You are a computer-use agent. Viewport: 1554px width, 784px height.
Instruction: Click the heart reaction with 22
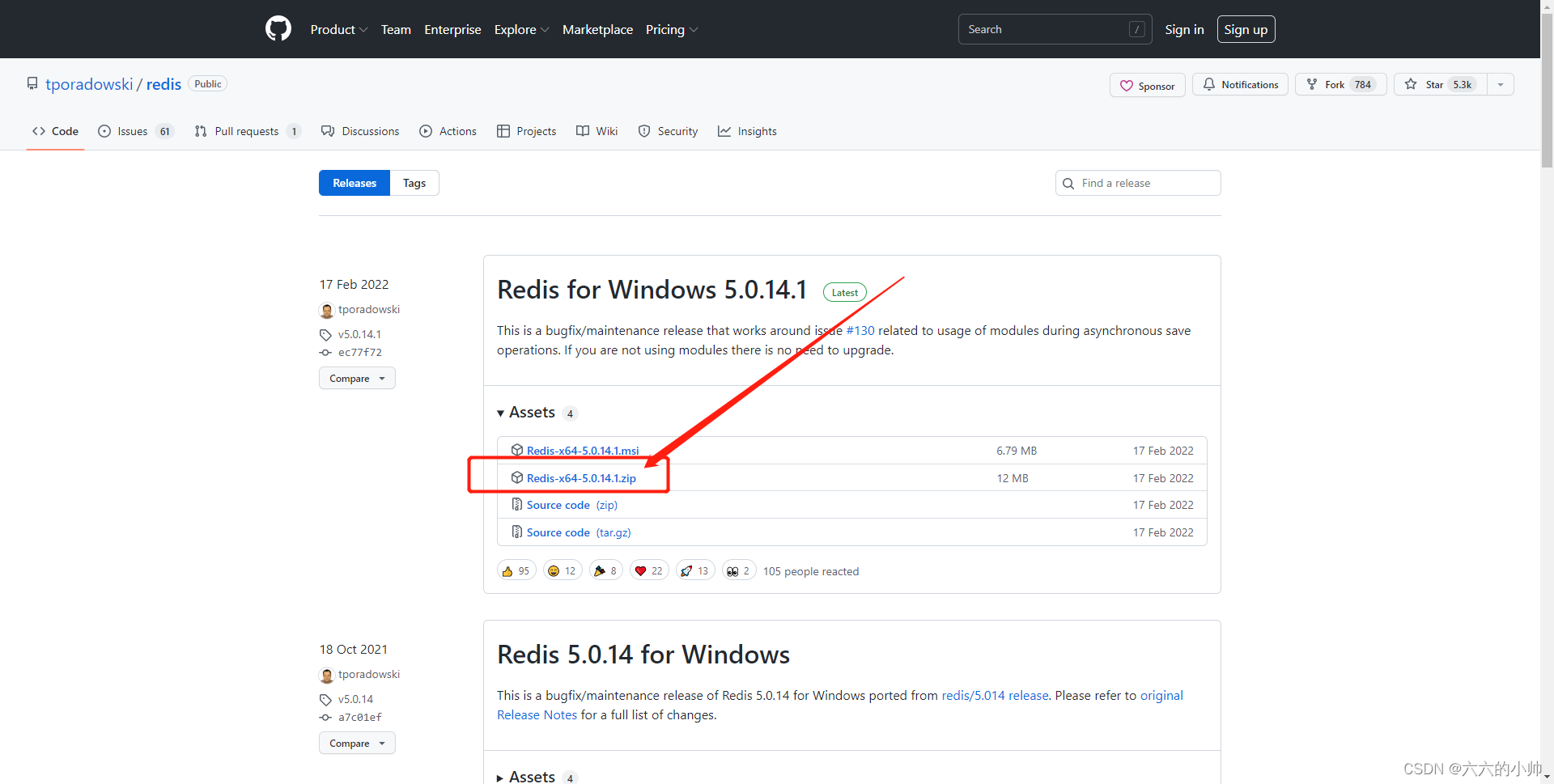point(649,571)
